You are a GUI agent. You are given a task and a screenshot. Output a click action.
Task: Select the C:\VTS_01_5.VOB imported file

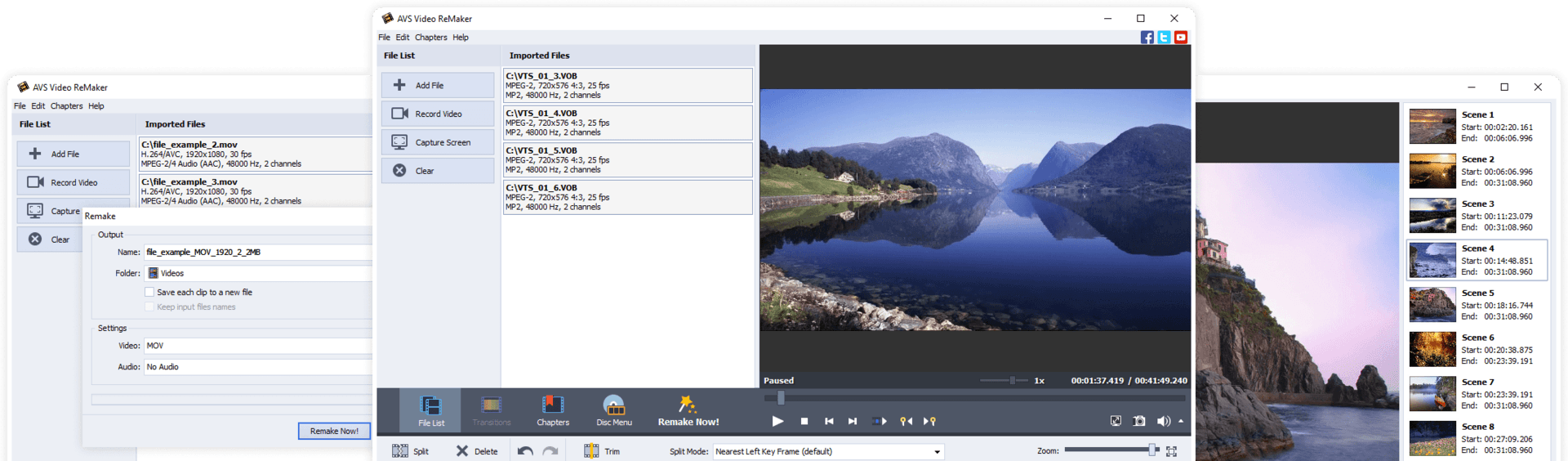pos(627,160)
